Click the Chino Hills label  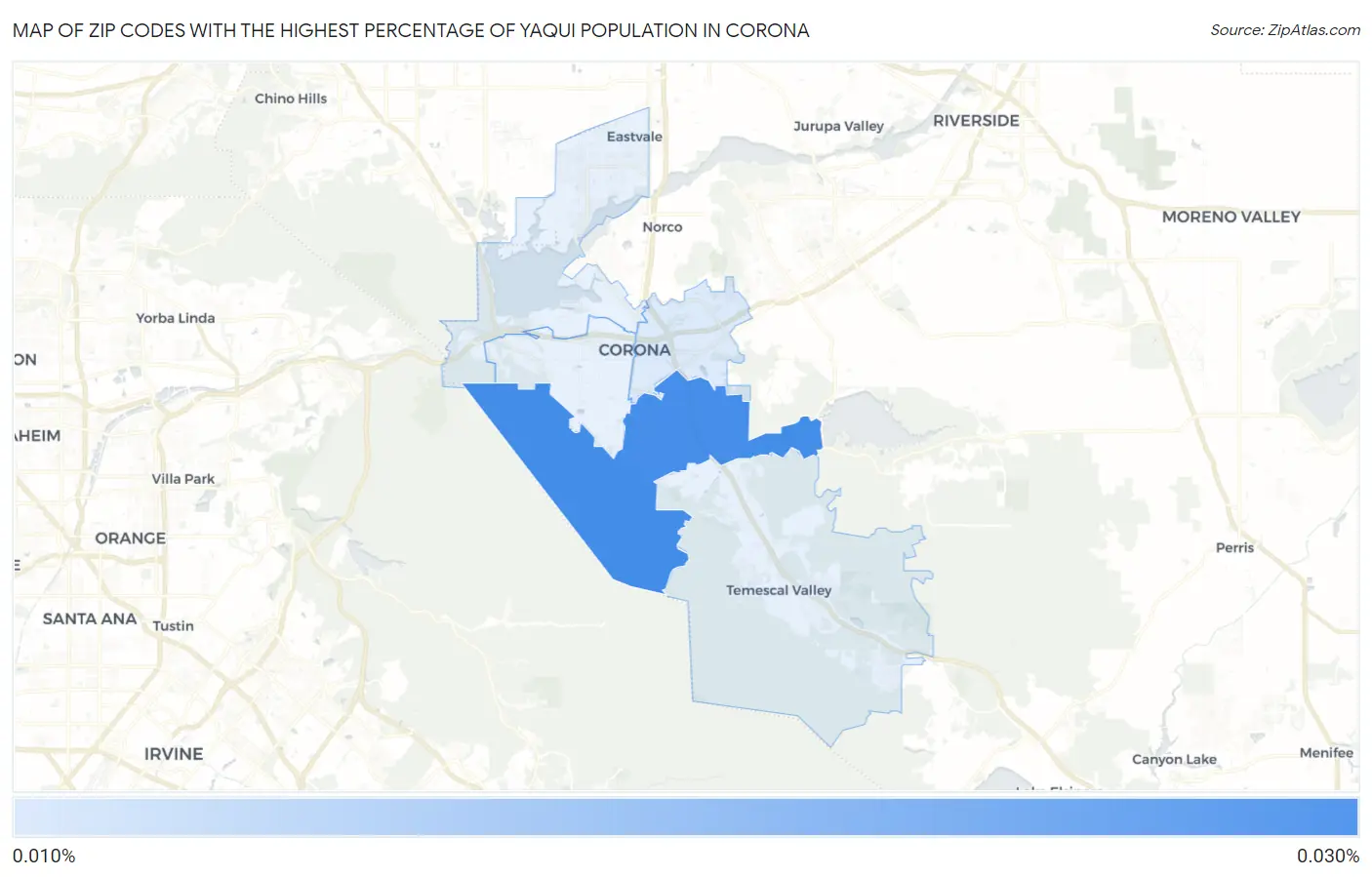click(291, 99)
